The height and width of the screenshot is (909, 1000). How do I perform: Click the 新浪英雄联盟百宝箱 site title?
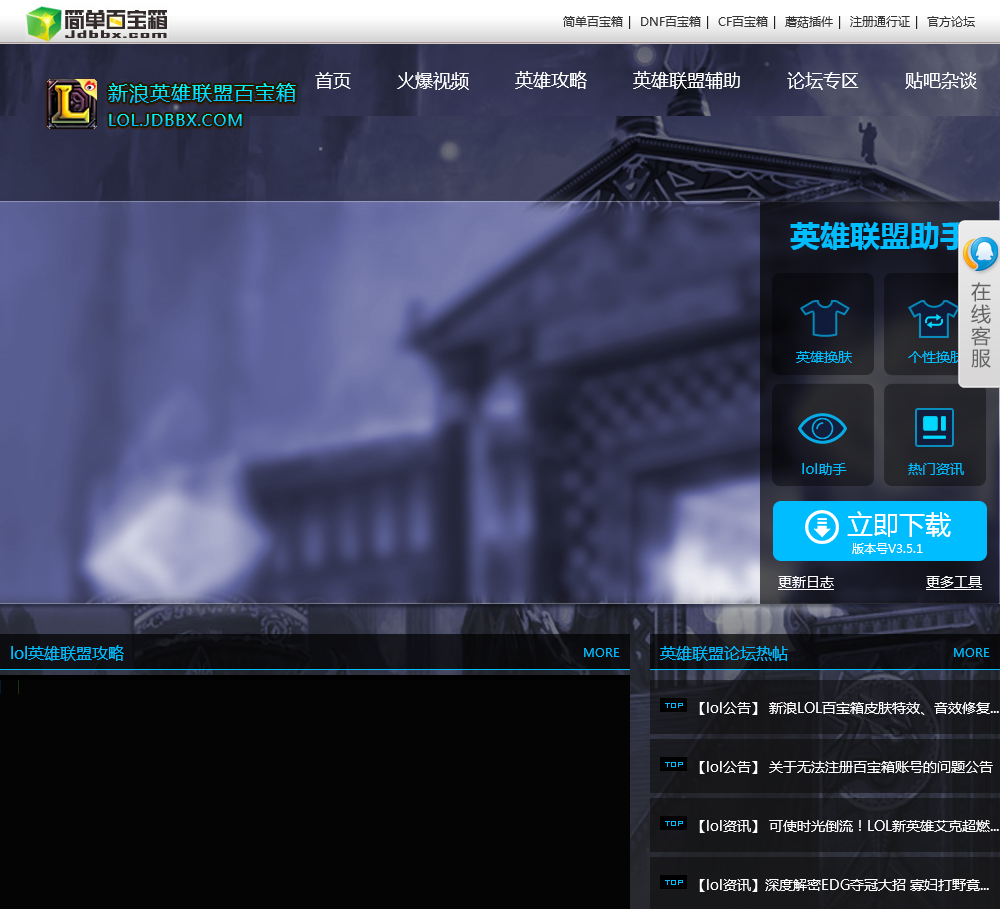(202, 93)
